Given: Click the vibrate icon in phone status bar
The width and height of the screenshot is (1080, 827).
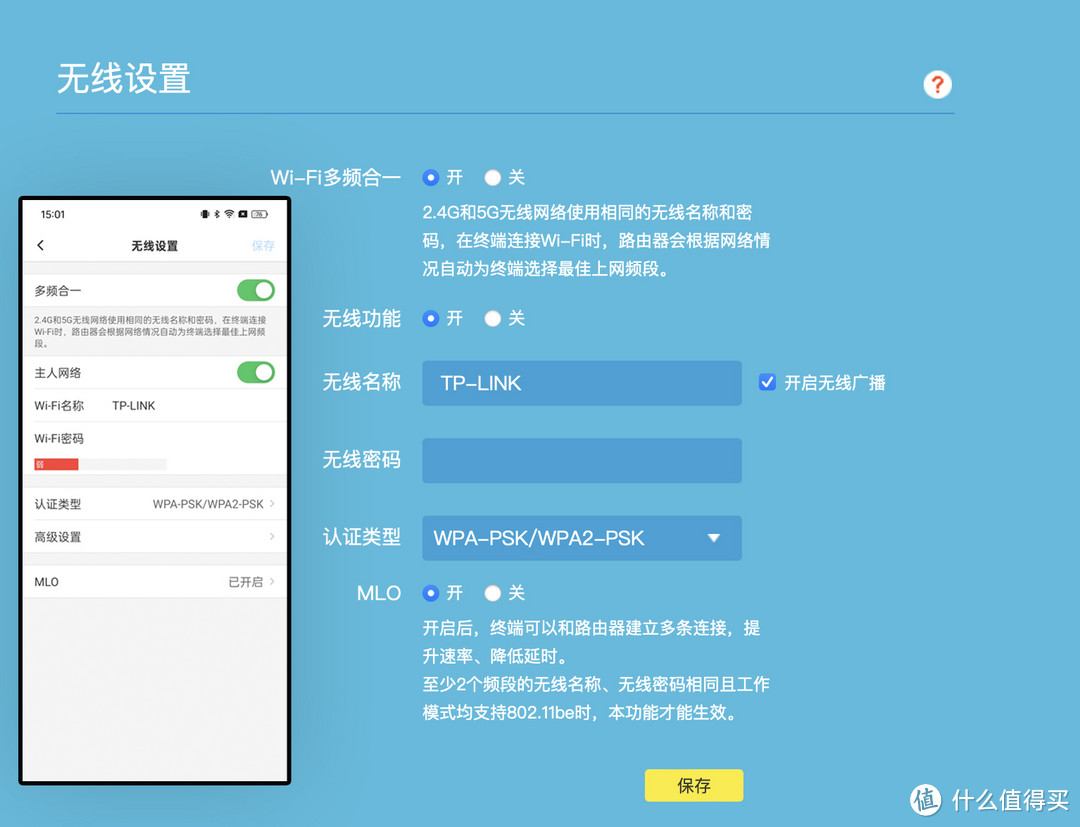Looking at the screenshot, I should tap(205, 214).
